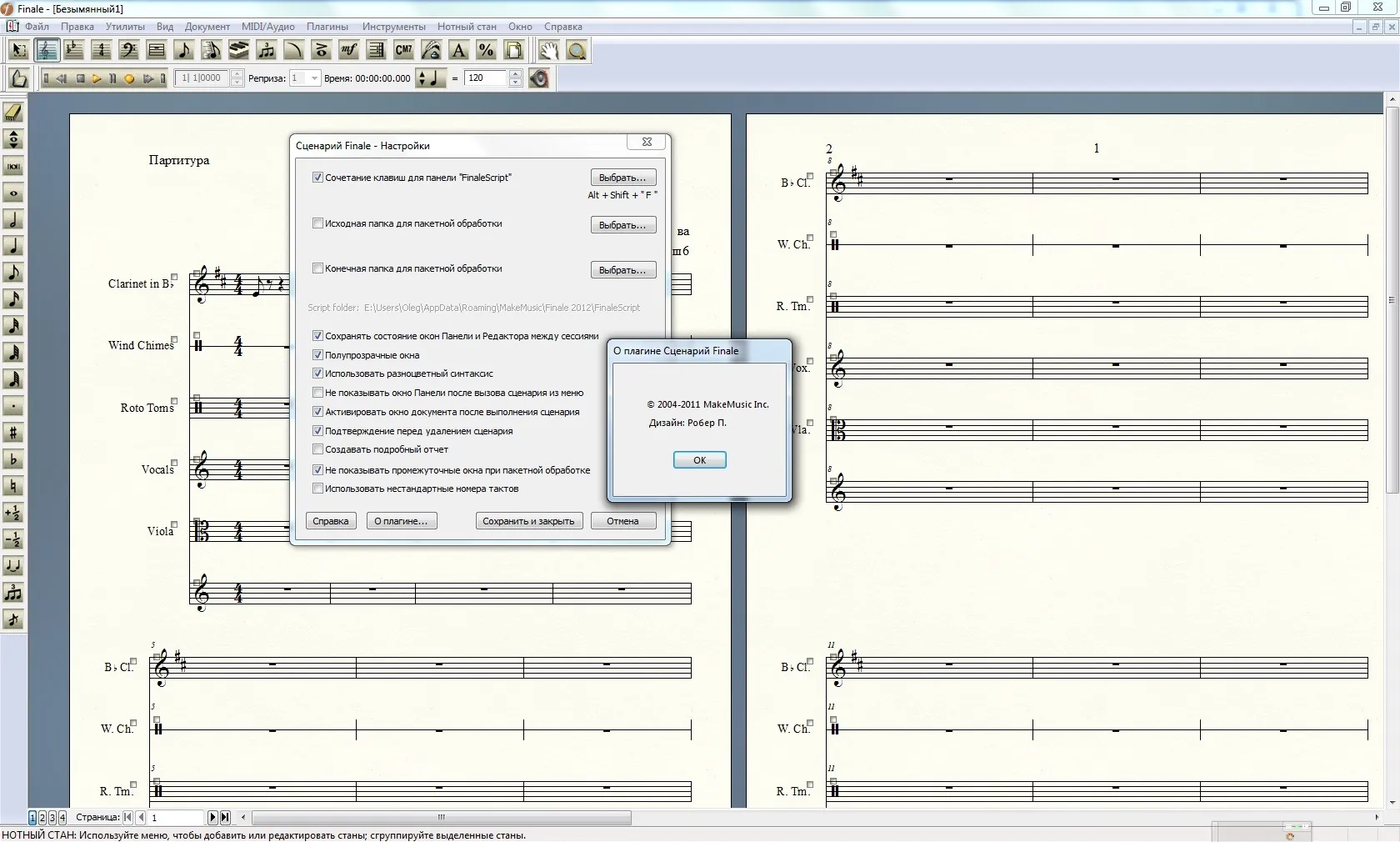The height and width of the screenshot is (842, 1400).
Task: Pick the Hand Grabber tool
Action: (548, 50)
